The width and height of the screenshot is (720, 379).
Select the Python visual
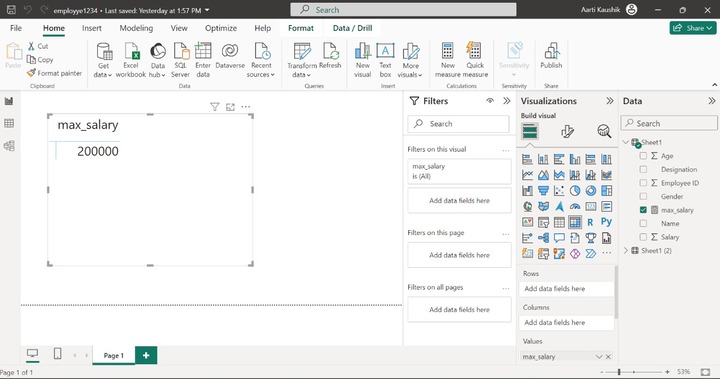click(x=607, y=222)
